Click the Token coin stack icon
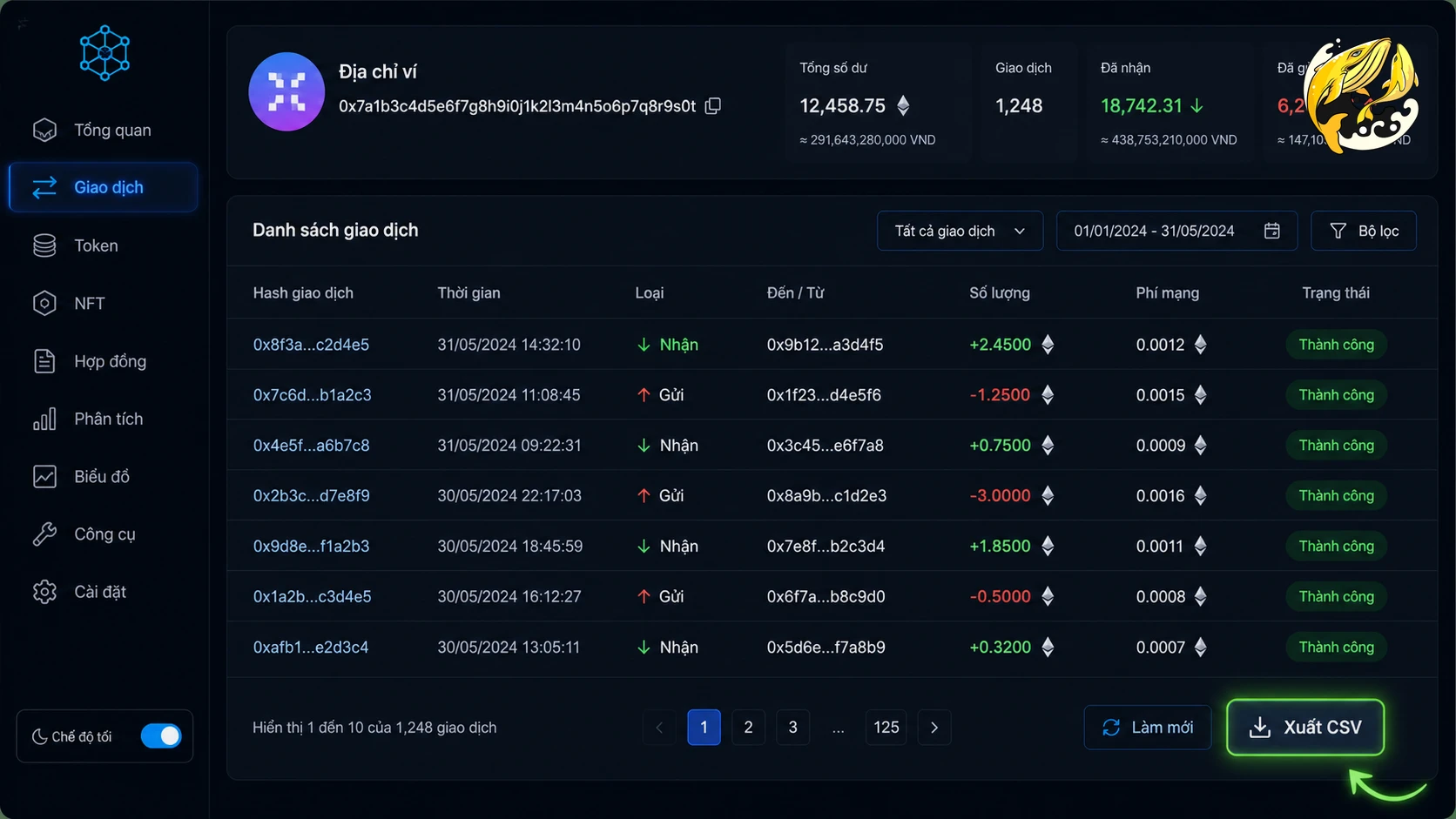 44,245
